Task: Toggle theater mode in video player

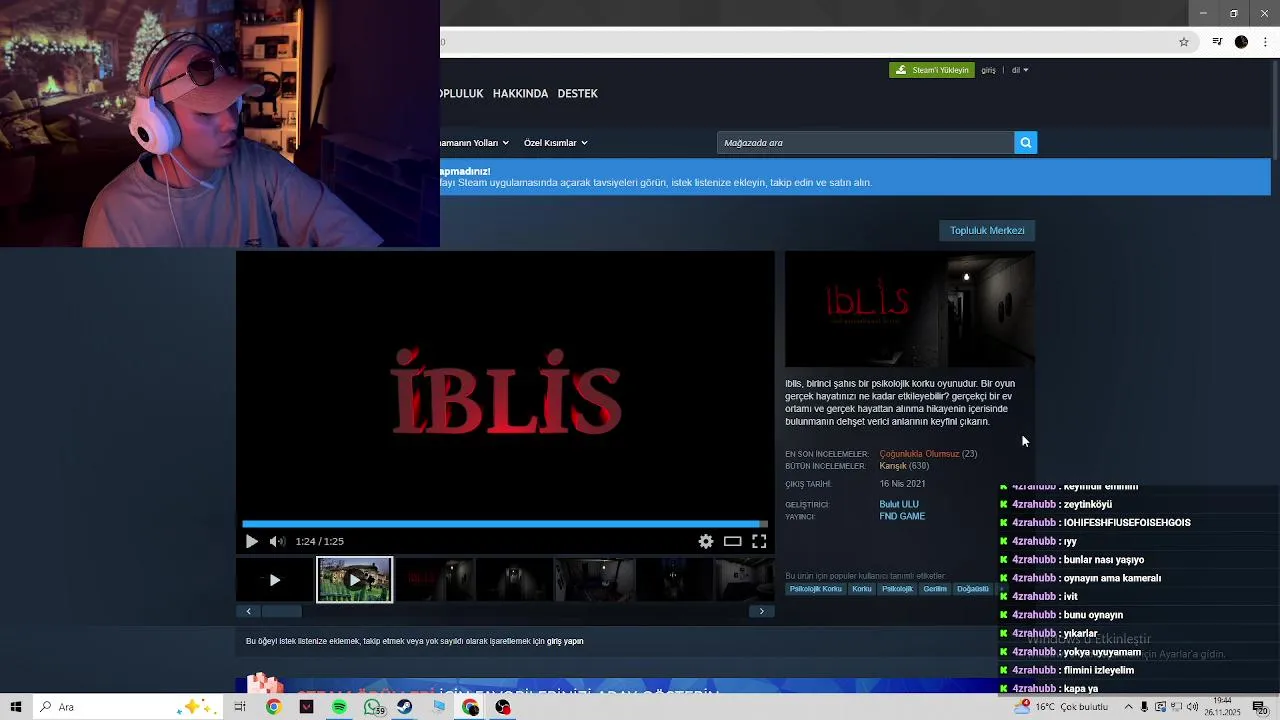Action: coord(733,541)
